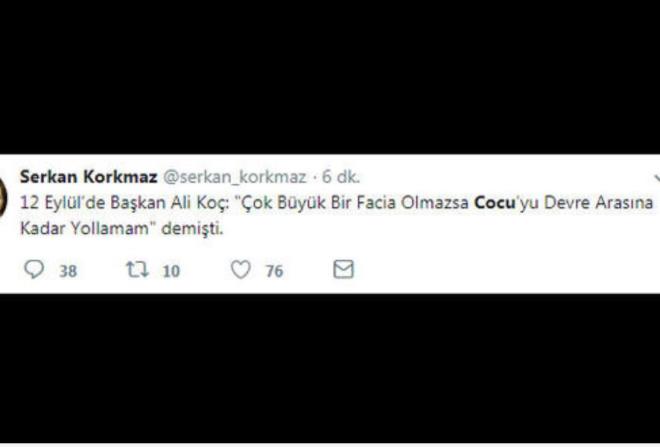The image size is (660, 447).
Task: Expand the tweet options chevron at the right edge
Action: point(657,179)
